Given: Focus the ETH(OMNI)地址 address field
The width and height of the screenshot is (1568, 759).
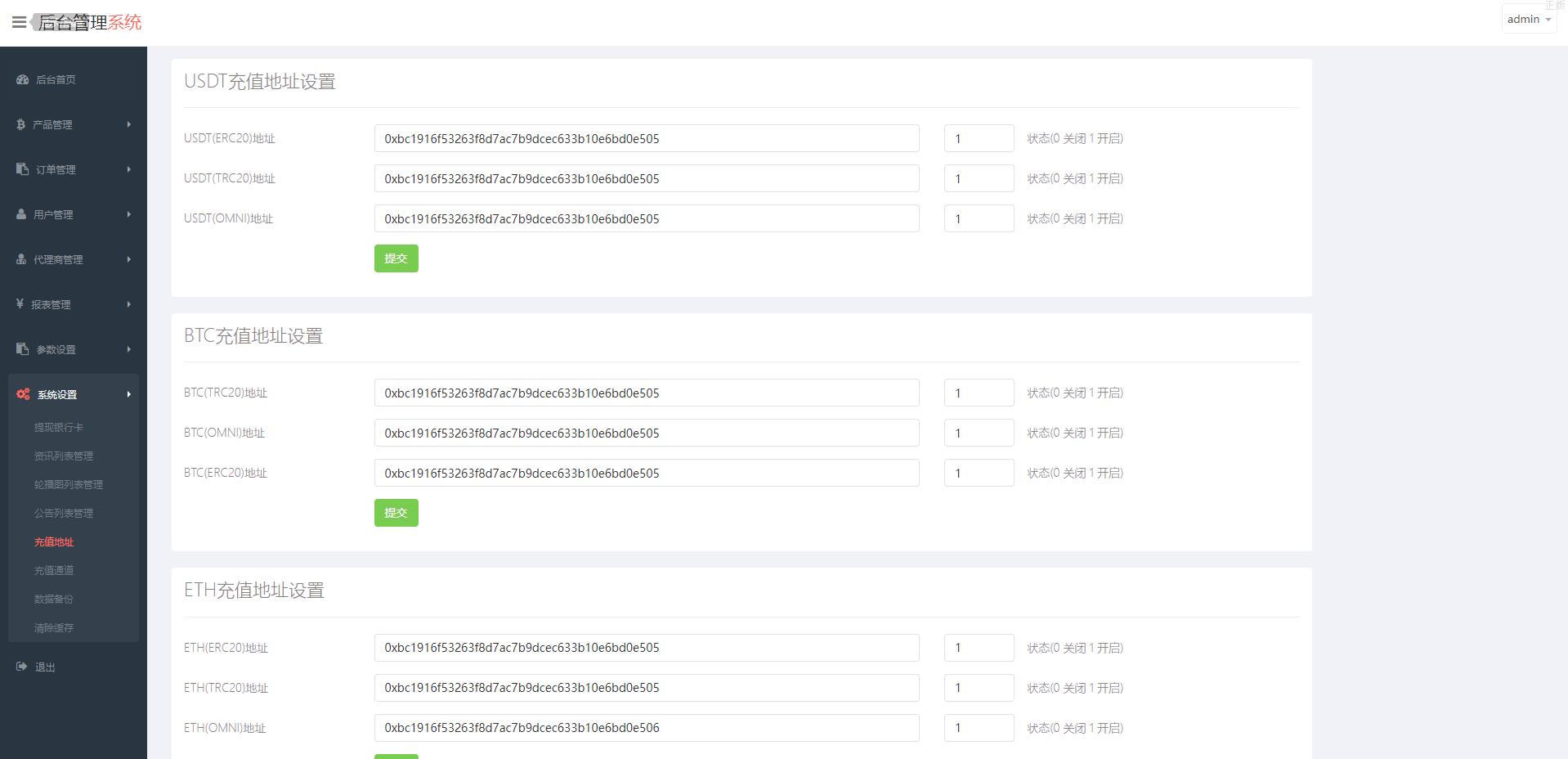Looking at the screenshot, I should pyautogui.click(x=647, y=728).
